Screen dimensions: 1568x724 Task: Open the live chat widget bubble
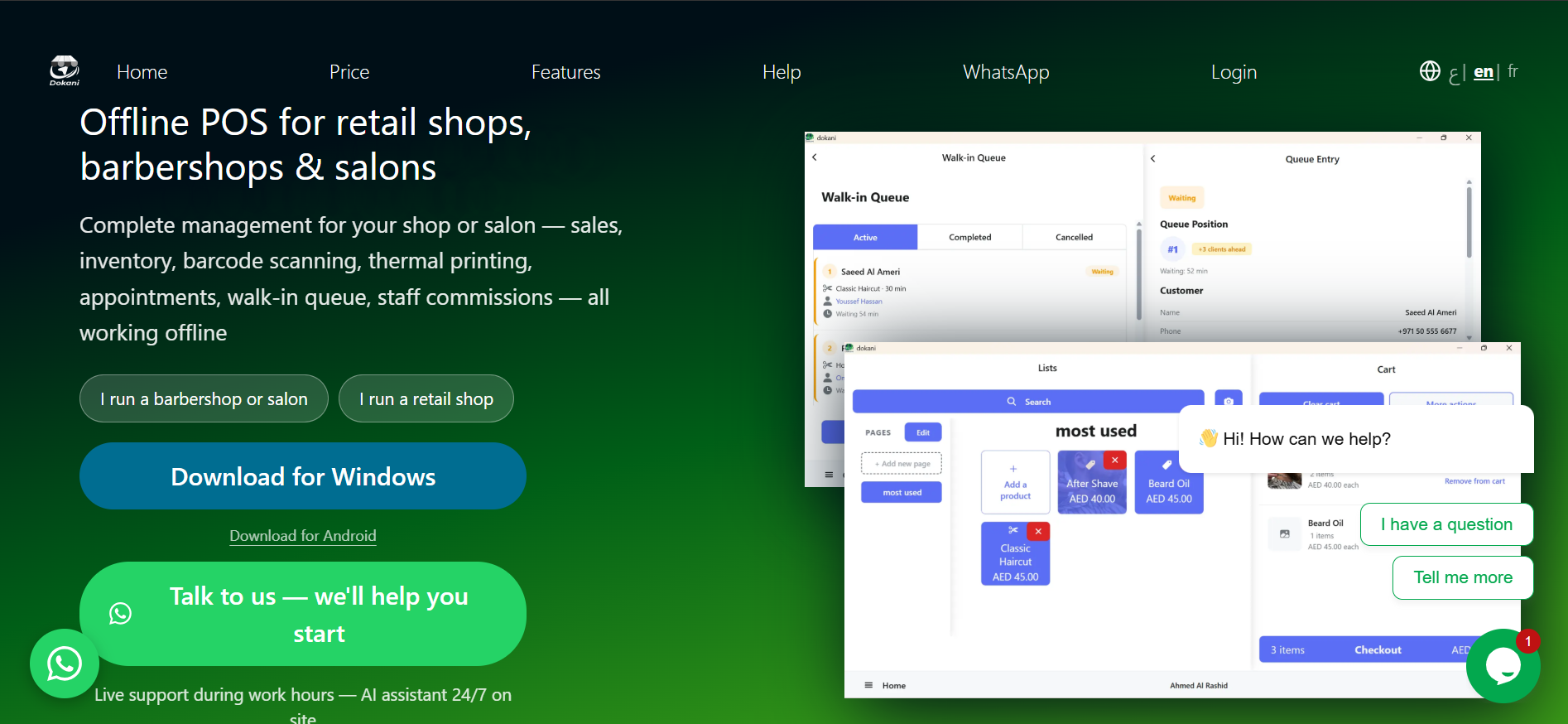coord(1503,665)
